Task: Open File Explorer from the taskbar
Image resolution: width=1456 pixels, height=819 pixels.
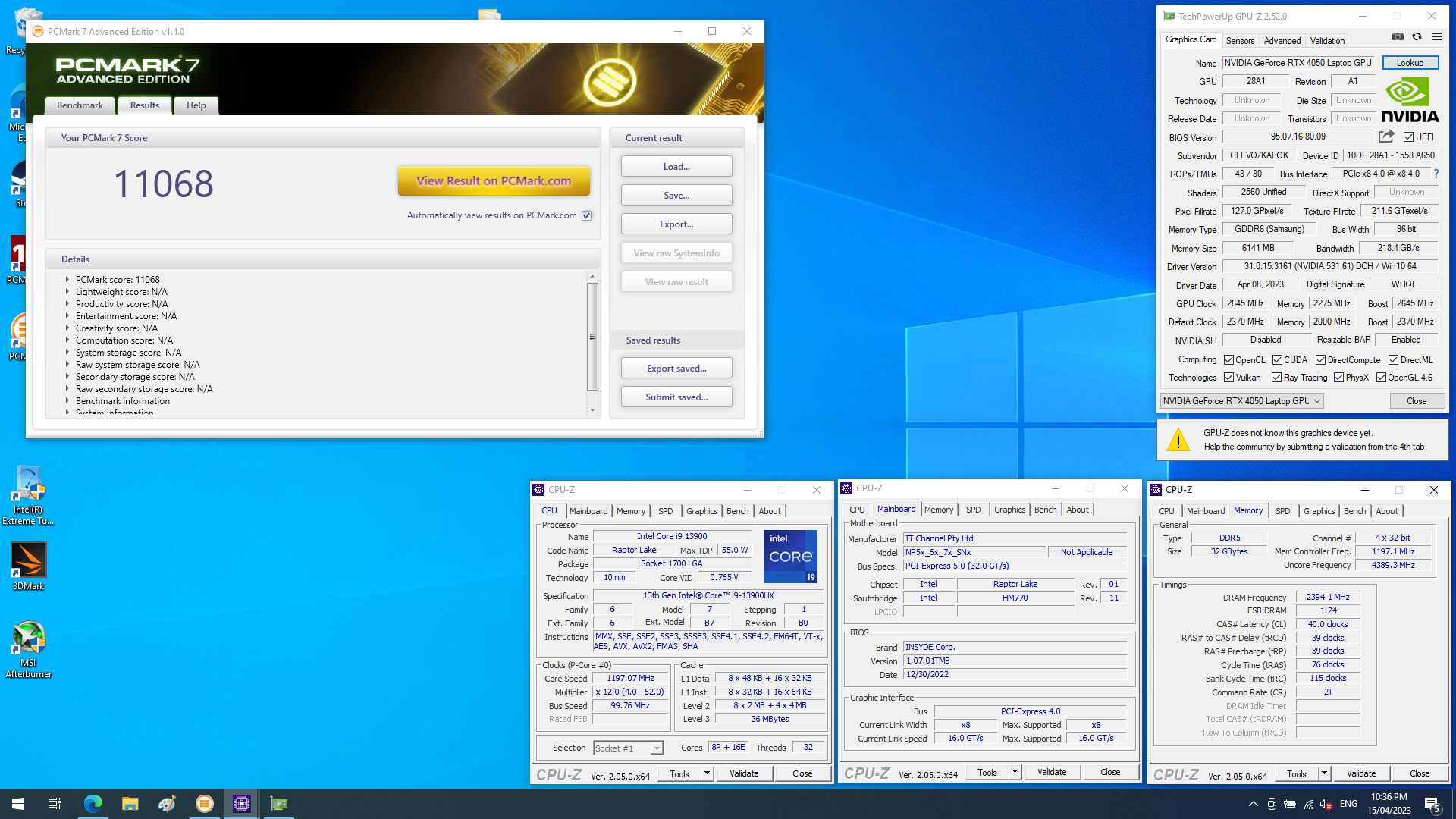Action: [130, 804]
